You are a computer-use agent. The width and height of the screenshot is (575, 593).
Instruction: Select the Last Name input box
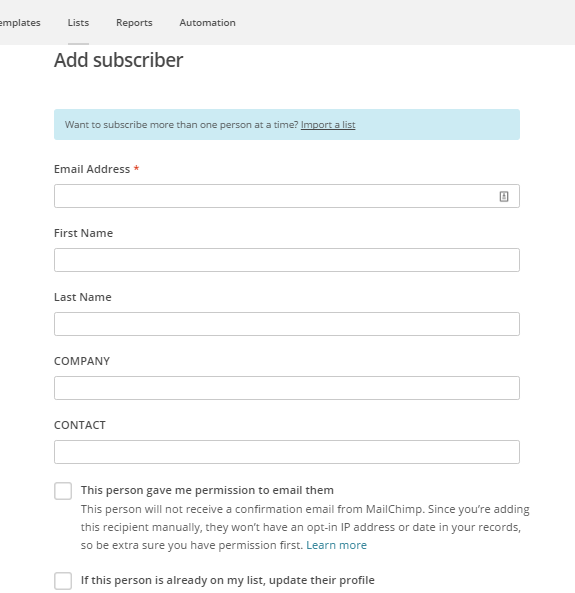[x=287, y=324]
